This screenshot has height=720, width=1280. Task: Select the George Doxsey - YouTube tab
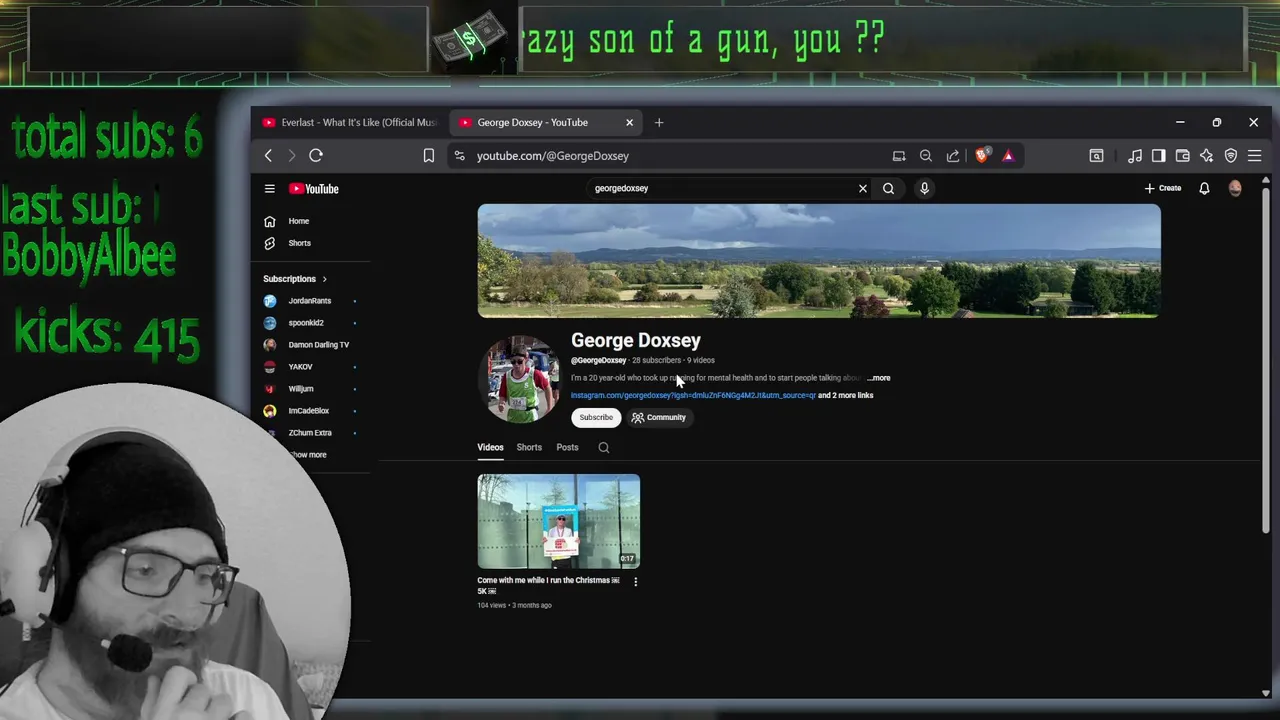pyautogui.click(x=547, y=122)
